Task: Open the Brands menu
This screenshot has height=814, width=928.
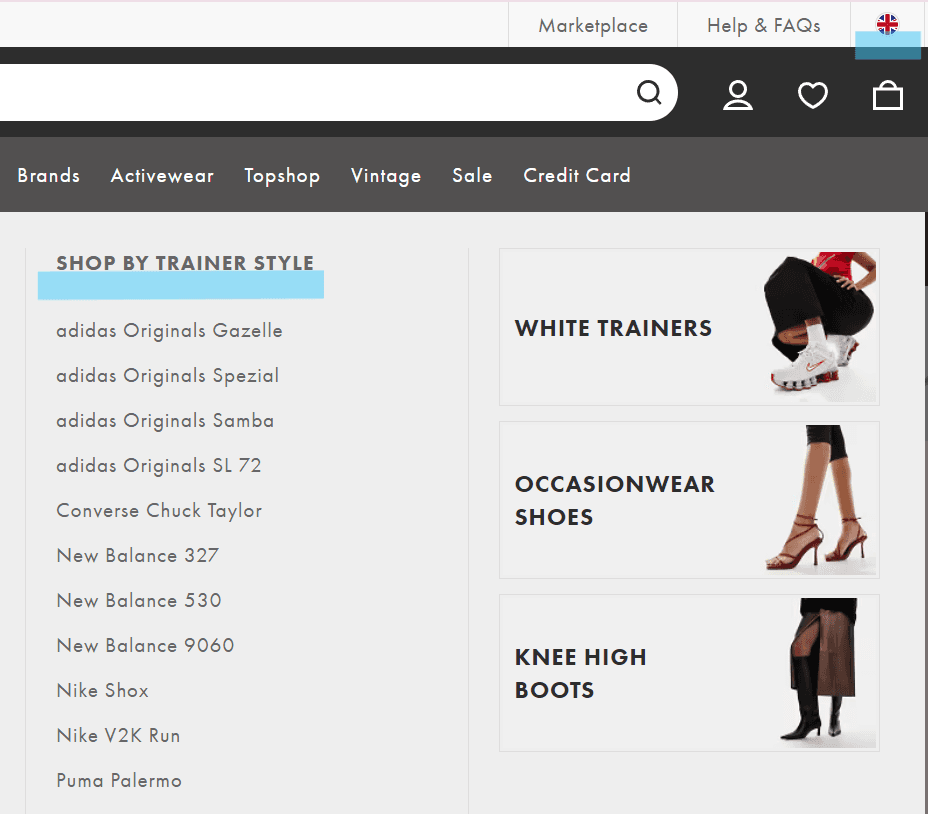Action: click(49, 175)
